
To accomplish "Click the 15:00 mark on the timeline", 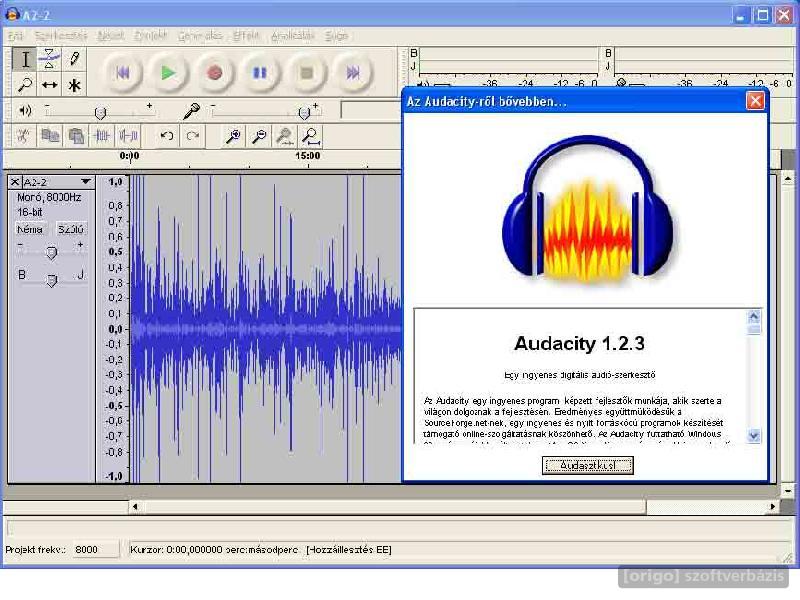I will [308, 156].
